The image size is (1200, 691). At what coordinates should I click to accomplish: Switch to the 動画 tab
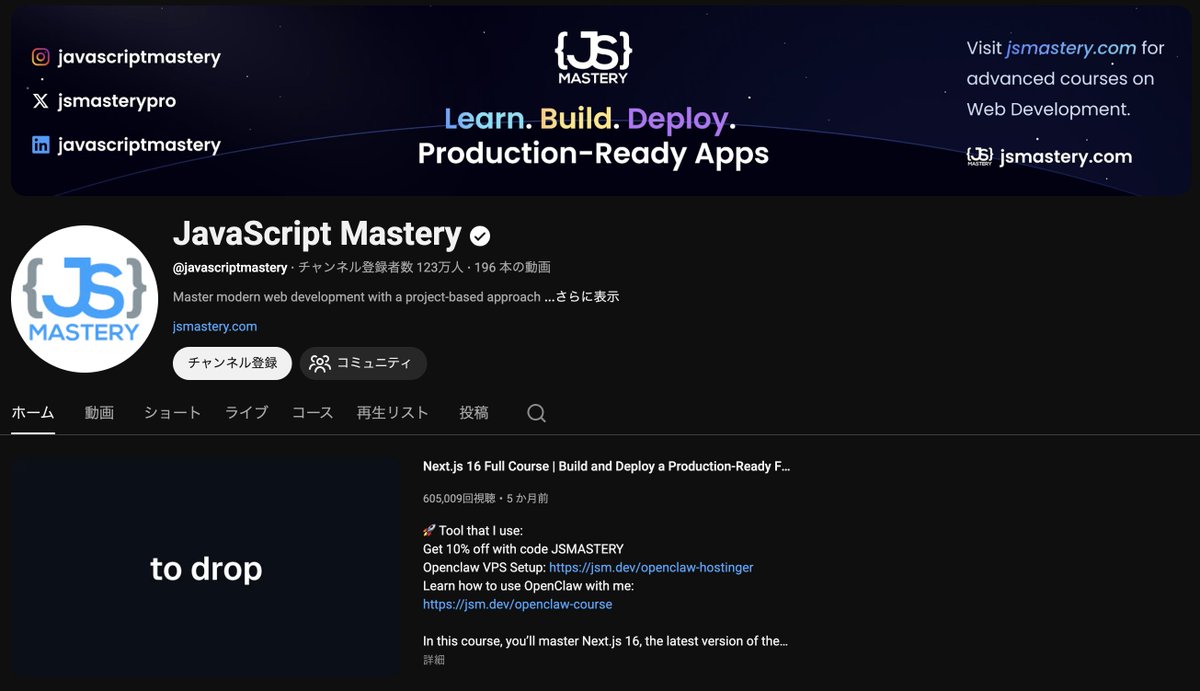point(99,412)
